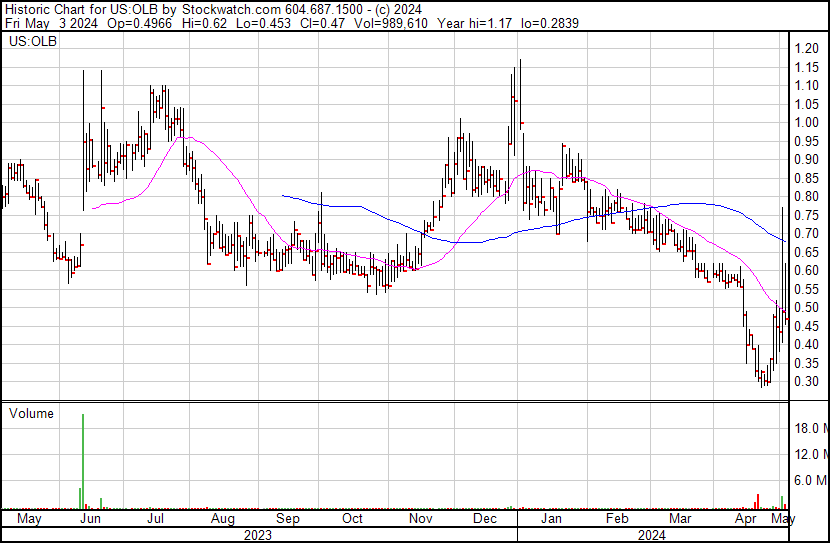Select the Apr month label on time axis

pyautogui.click(x=745, y=519)
